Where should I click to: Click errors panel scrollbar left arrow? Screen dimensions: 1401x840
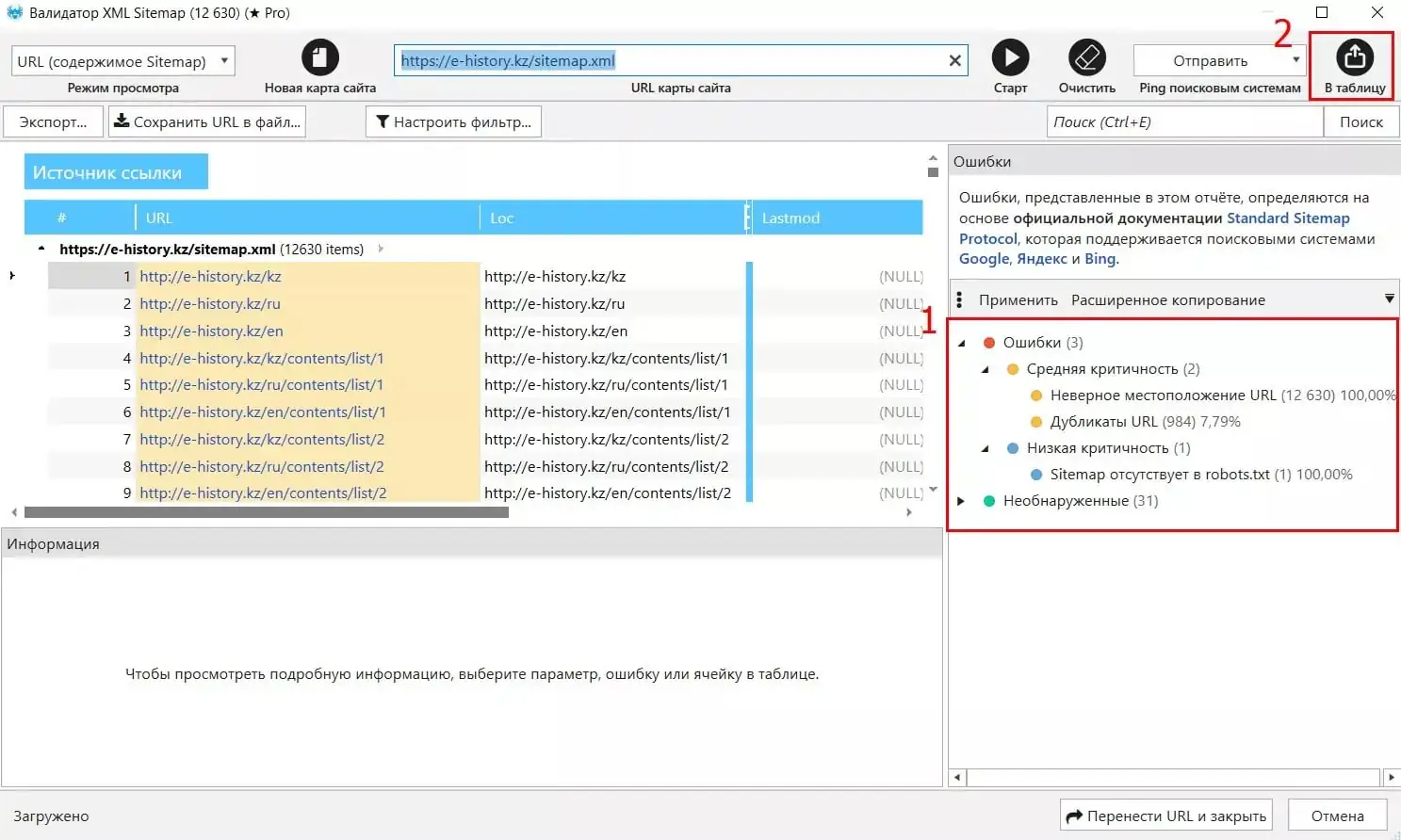point(957,778)
